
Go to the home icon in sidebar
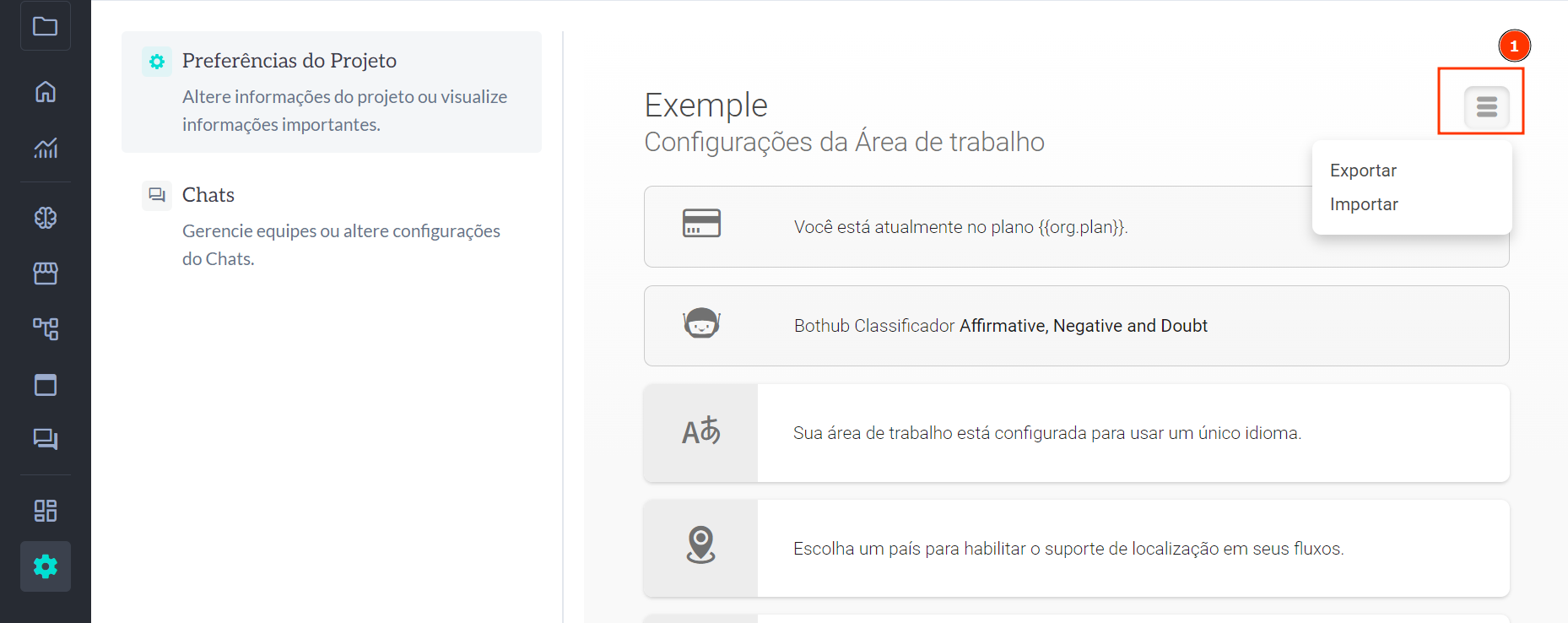pos(46,91)
